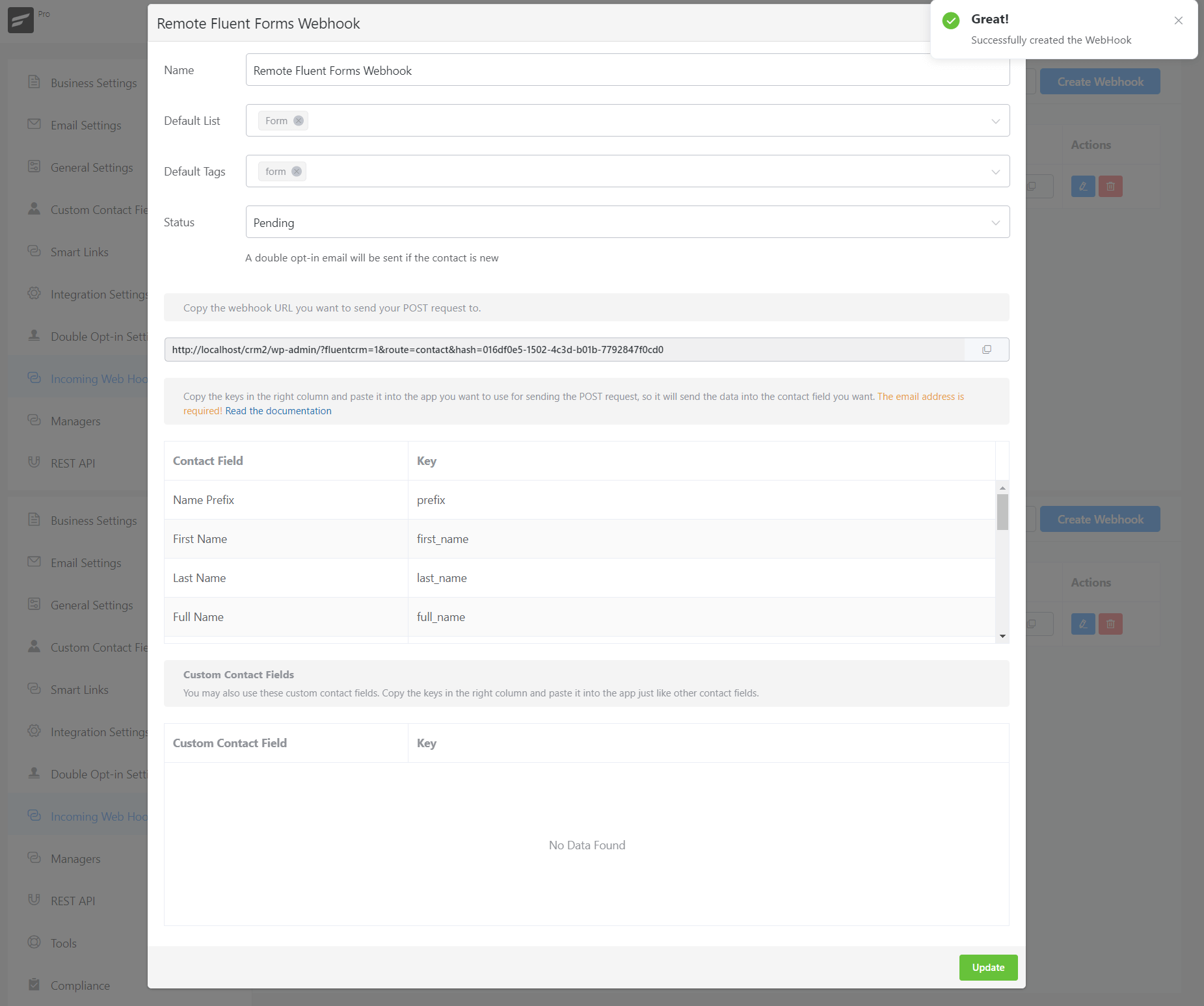1204x1006 pixels.
Task: Copy the webhook URL using the copy icon
Action: pos(987,349)
